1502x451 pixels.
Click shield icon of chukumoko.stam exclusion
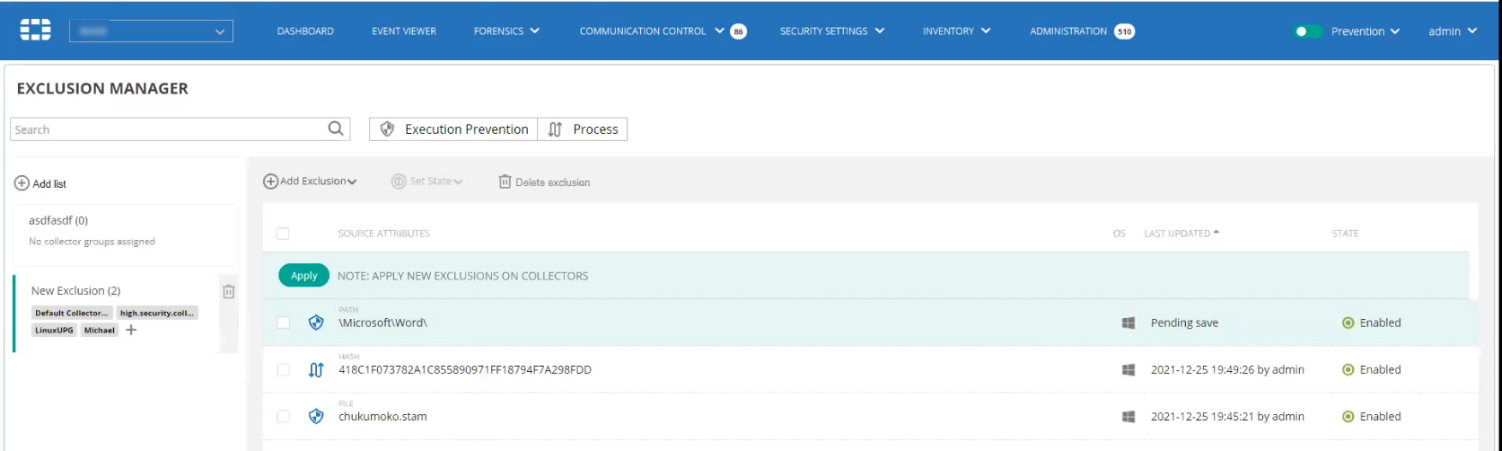point(316,416)
